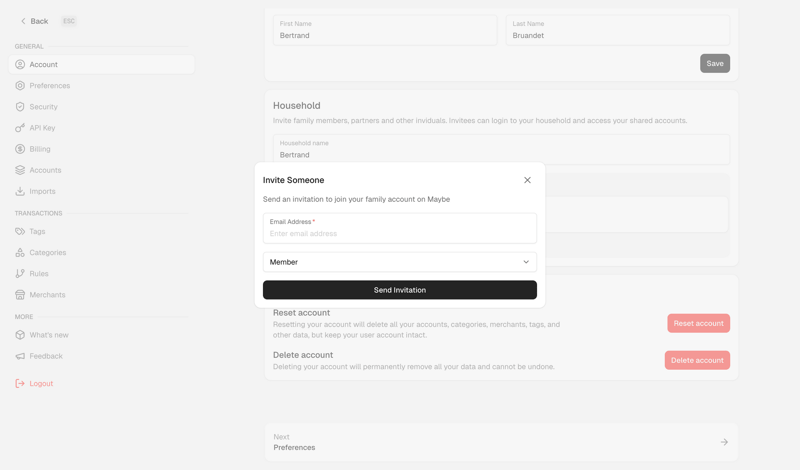Click the Last Name field
Image resolution: width=800 pixels, height=470 pixels.
click(x=618, y=30)
